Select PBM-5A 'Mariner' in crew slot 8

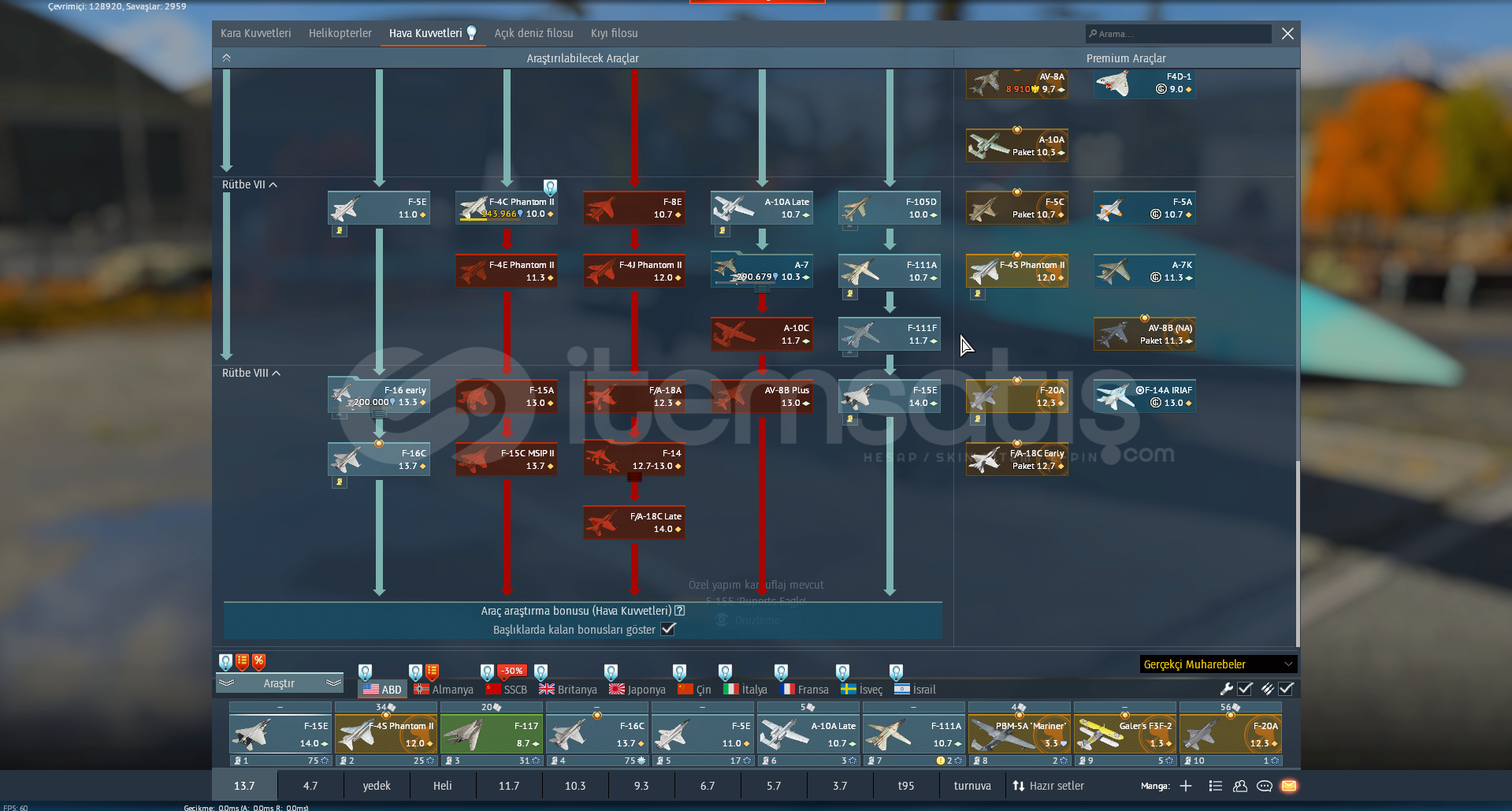pyautogui.click(x=1020, y=735)
